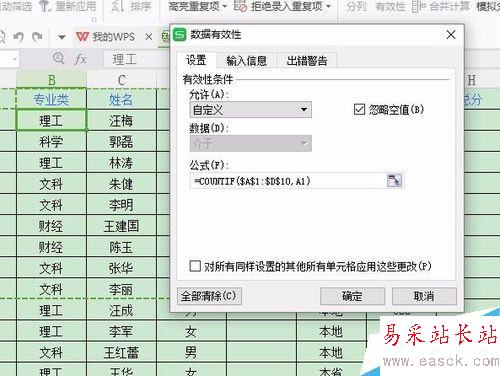Image resolution: width=500 pixels, height=376 pixels.
Task: Select cell containing 李军
Action: (x=121, y=332)
